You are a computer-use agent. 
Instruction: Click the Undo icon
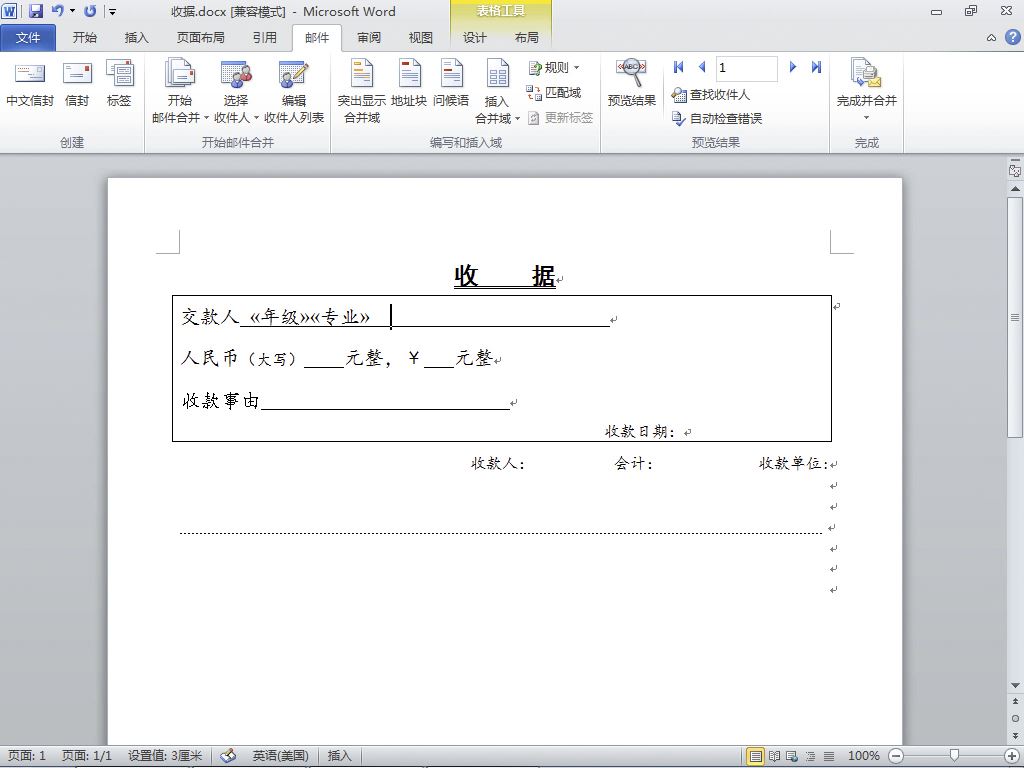[x=57, y=11]
